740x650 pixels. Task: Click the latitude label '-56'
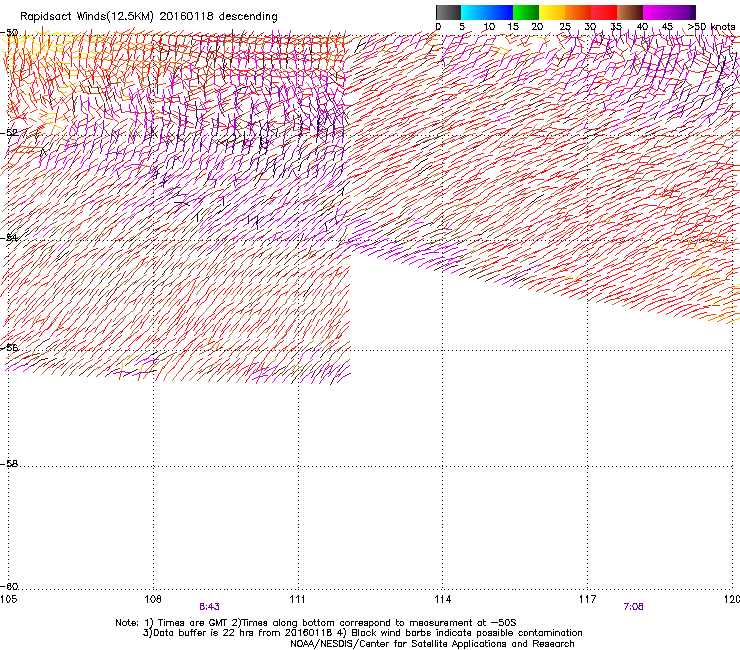(x=9, y=348)
